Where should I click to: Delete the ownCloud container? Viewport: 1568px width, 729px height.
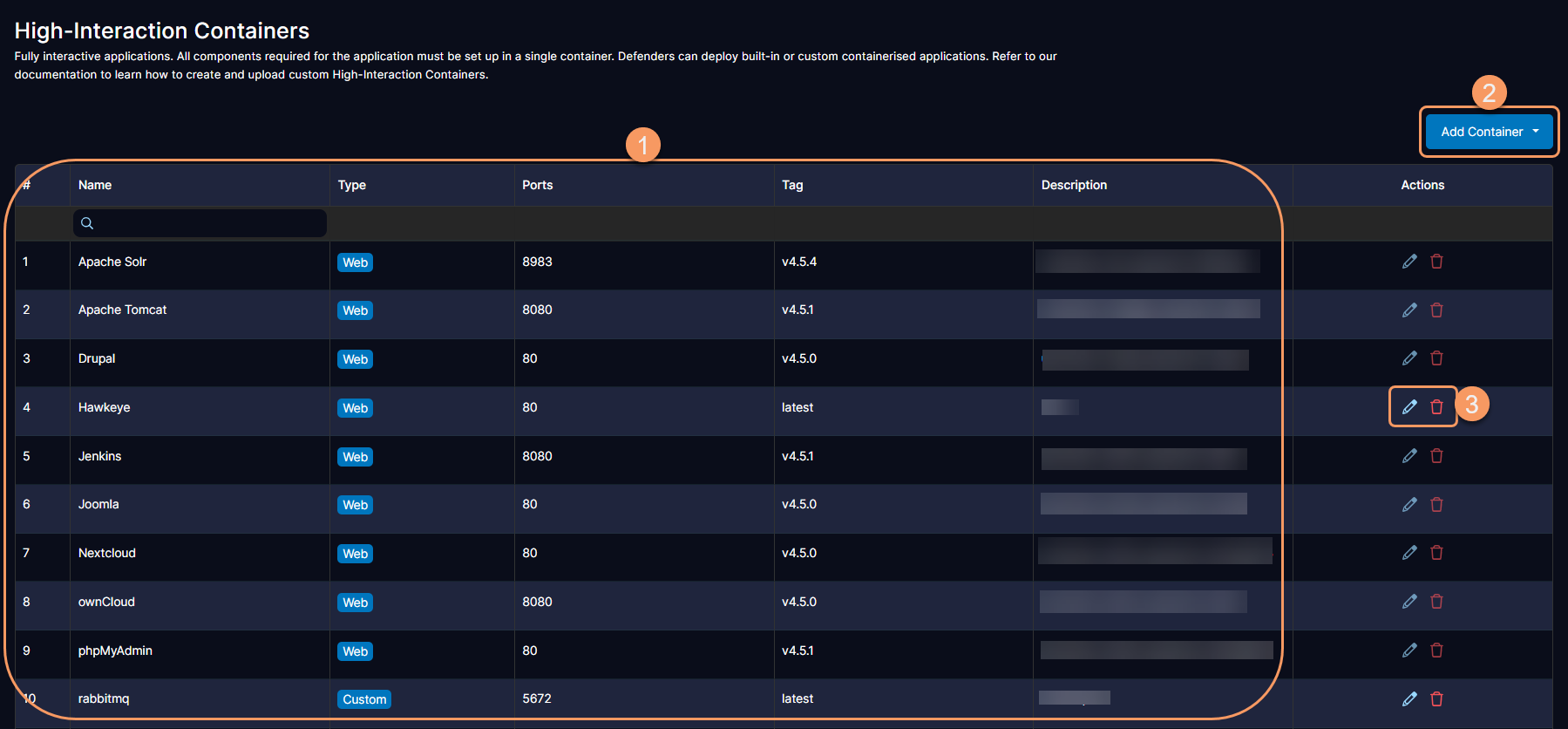(1436, 602)
